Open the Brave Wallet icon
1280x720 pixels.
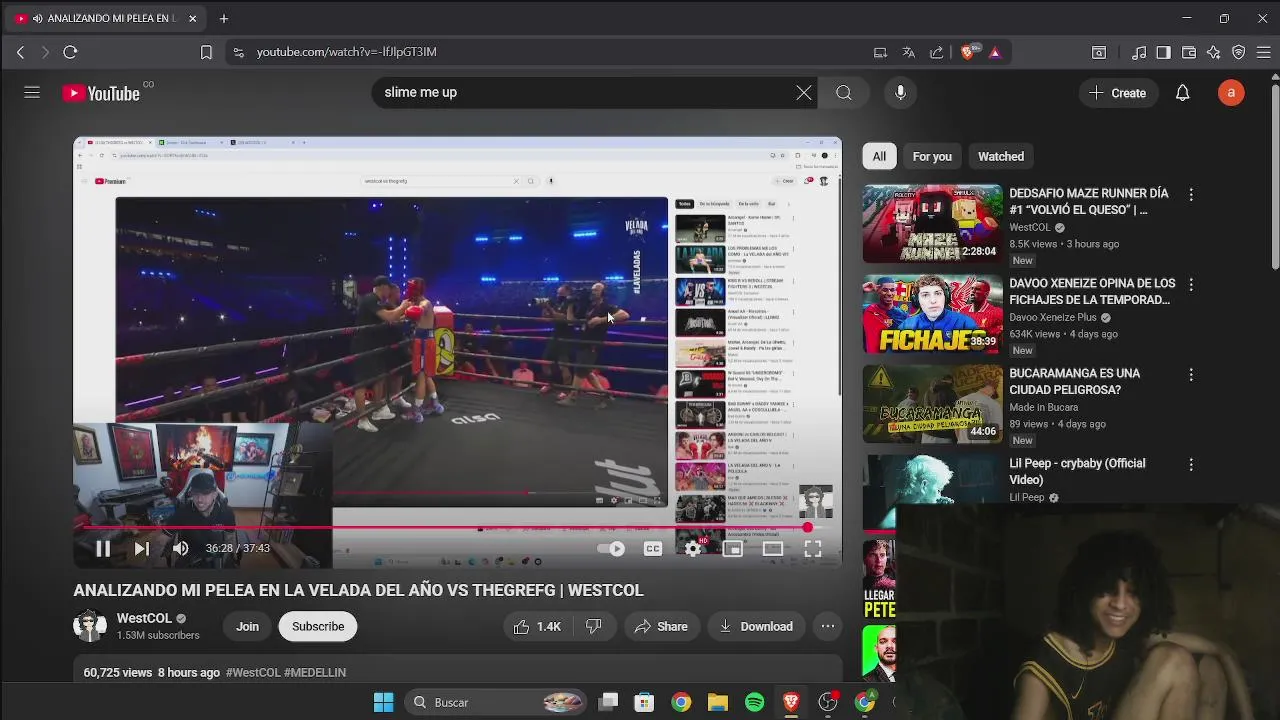[1189, 52]
